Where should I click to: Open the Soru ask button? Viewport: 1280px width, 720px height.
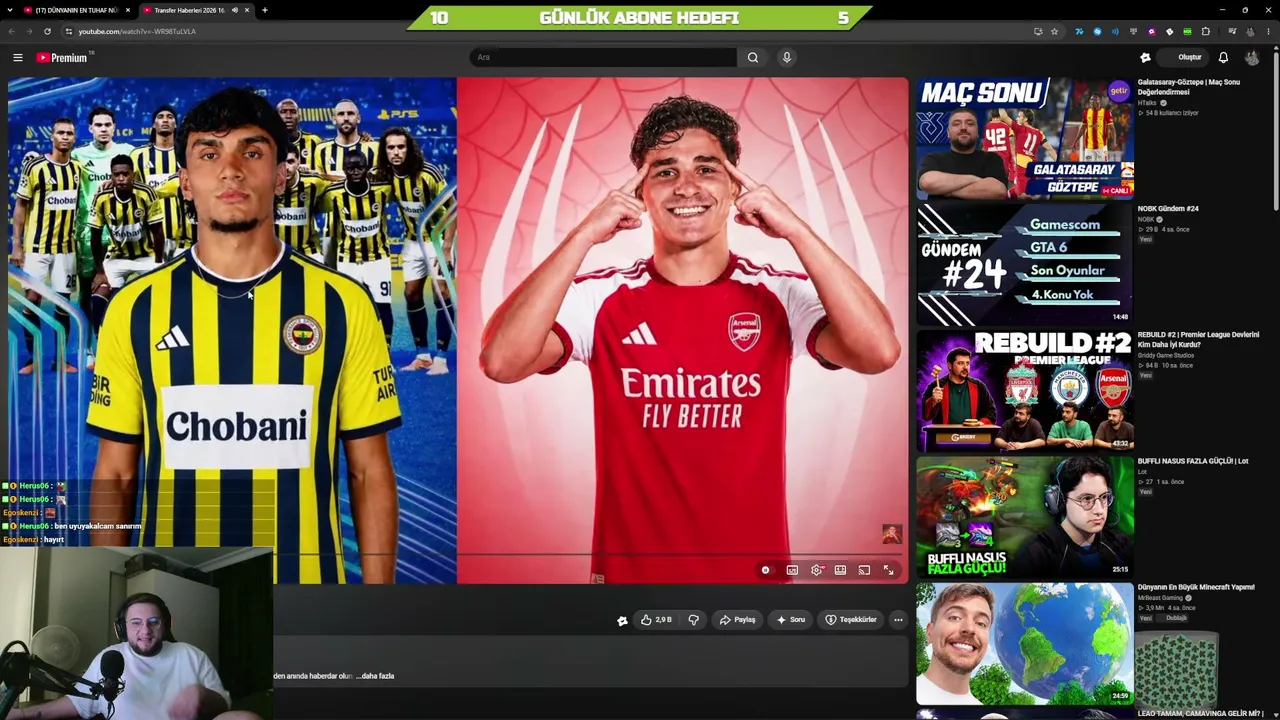click(x=791, y=620)
